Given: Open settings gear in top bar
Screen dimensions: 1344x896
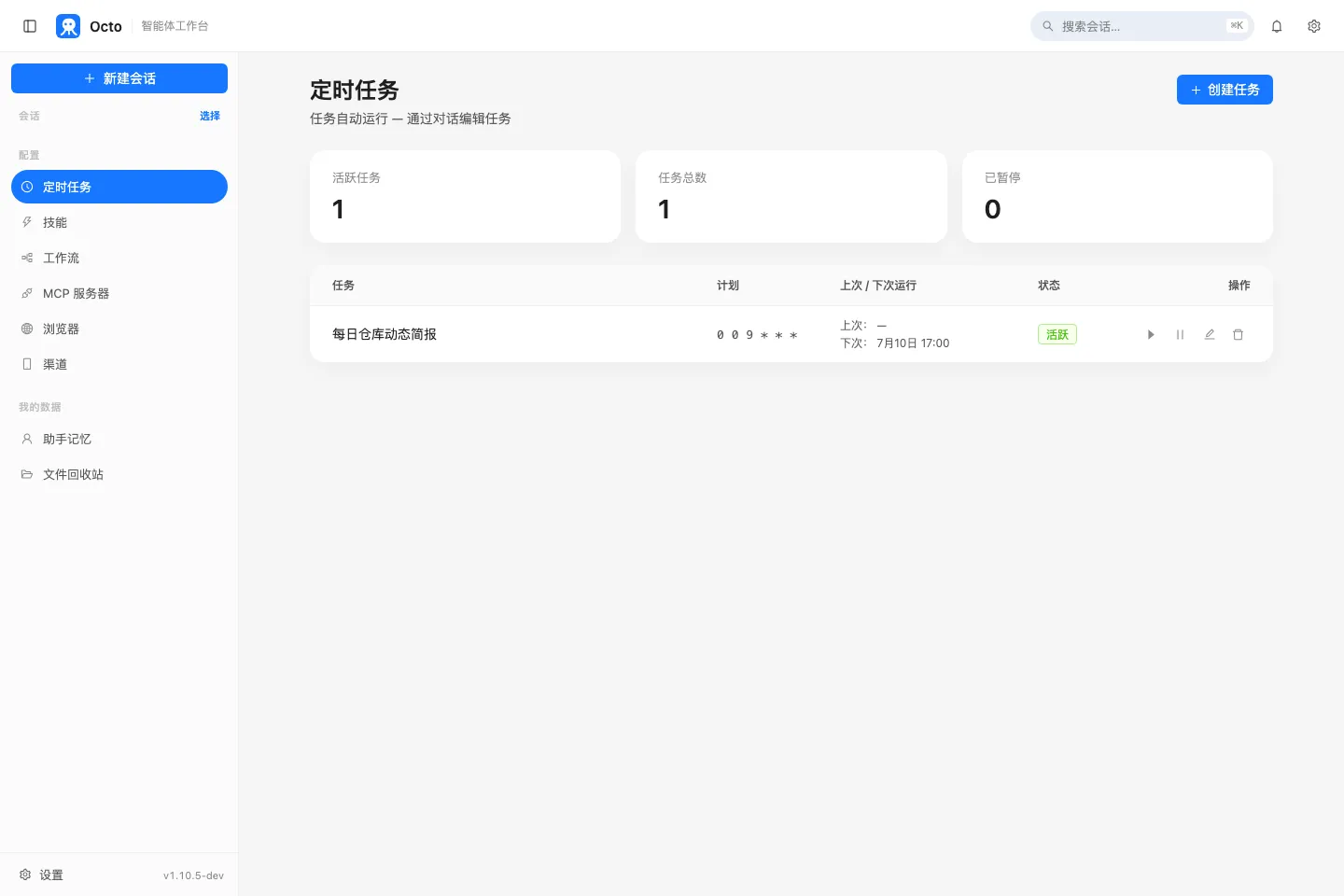Looking at the screenshot, I should click(1314, 26).
